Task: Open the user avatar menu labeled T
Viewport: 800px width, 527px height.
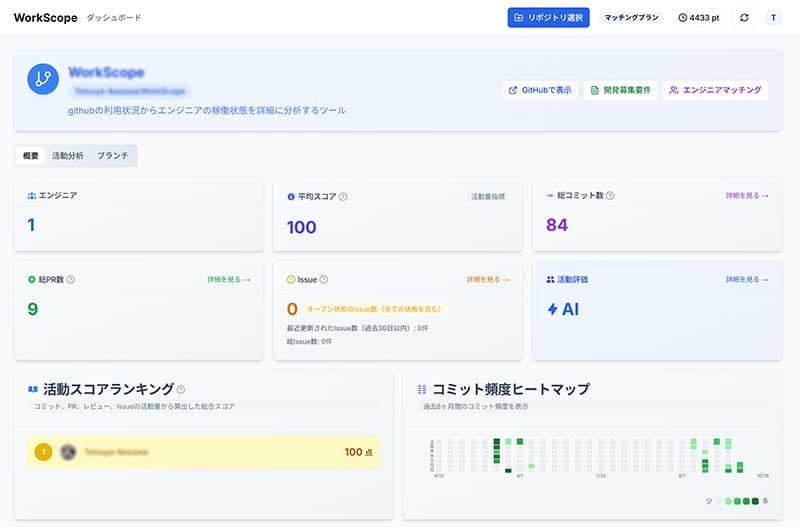Action: point(773,18)
